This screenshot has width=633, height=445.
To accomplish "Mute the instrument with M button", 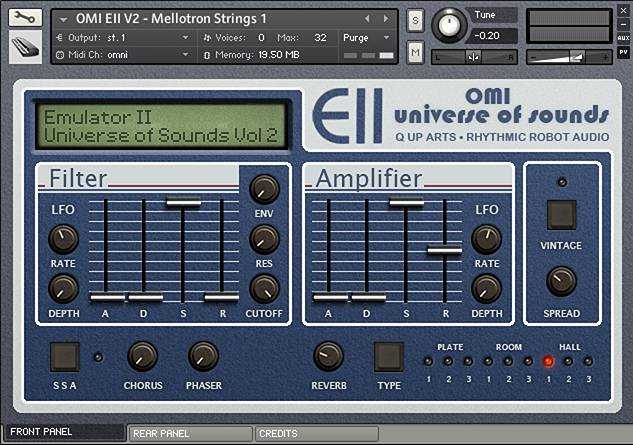I will (x=415, y=50).
